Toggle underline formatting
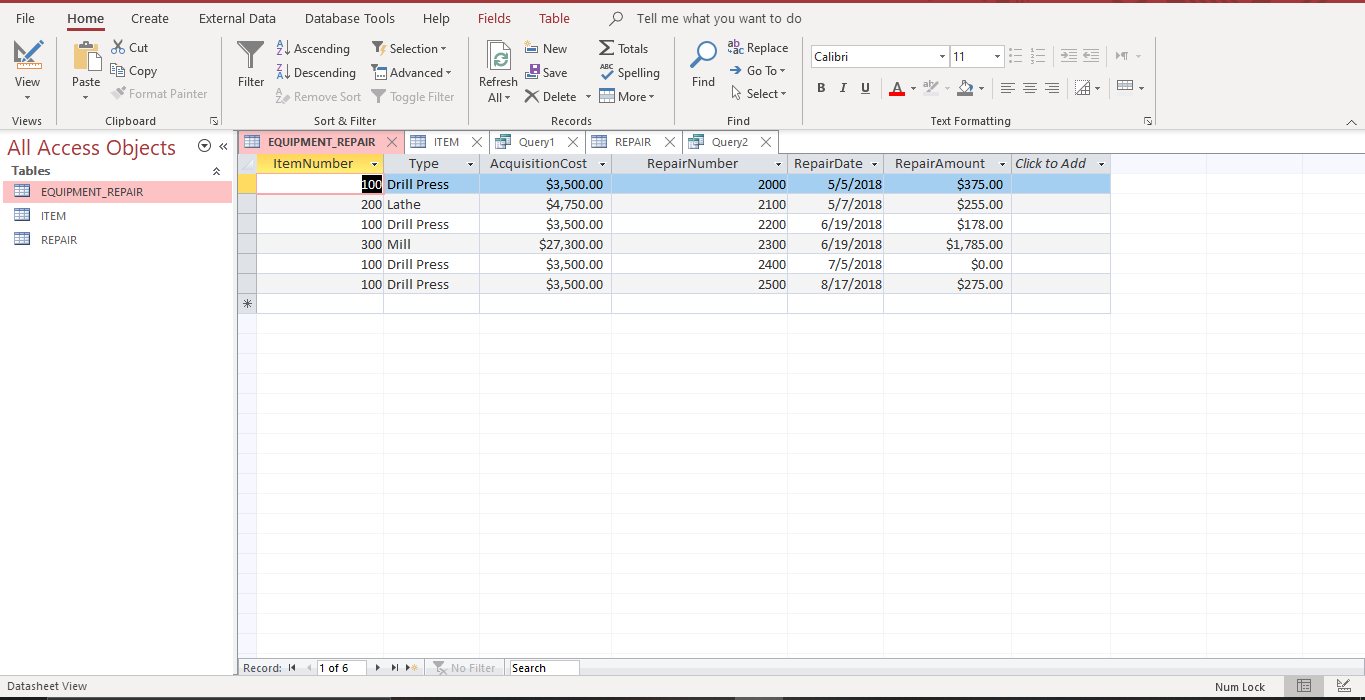Screen dimensions: 1365x700 864,88
